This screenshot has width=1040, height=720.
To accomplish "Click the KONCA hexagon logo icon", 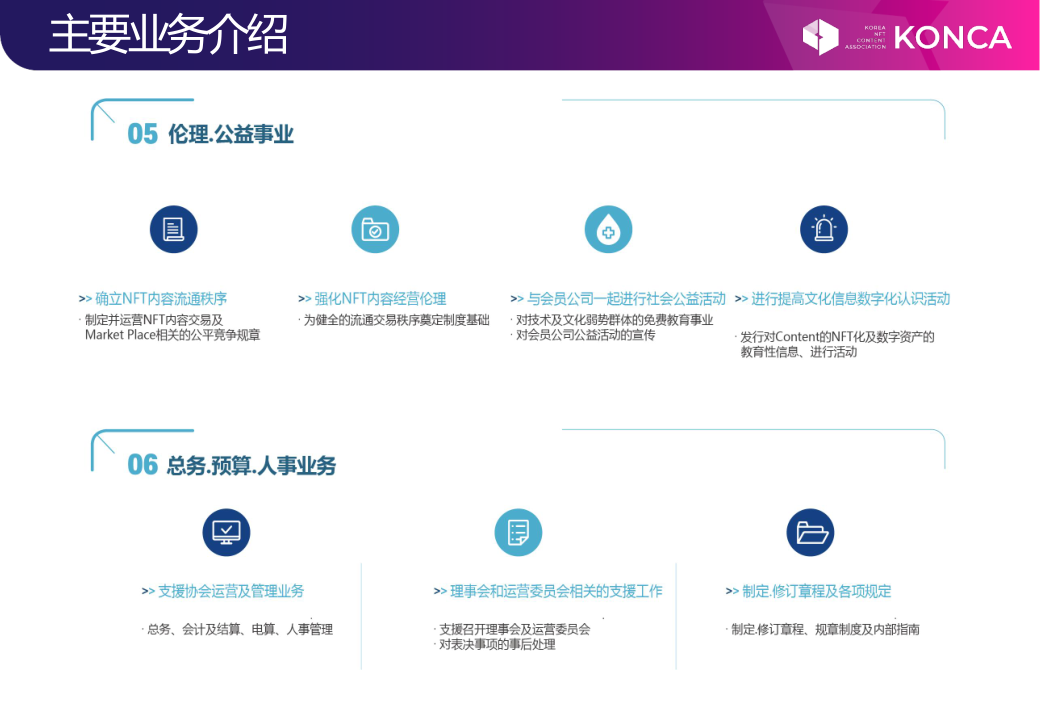I will coord(820,36).
